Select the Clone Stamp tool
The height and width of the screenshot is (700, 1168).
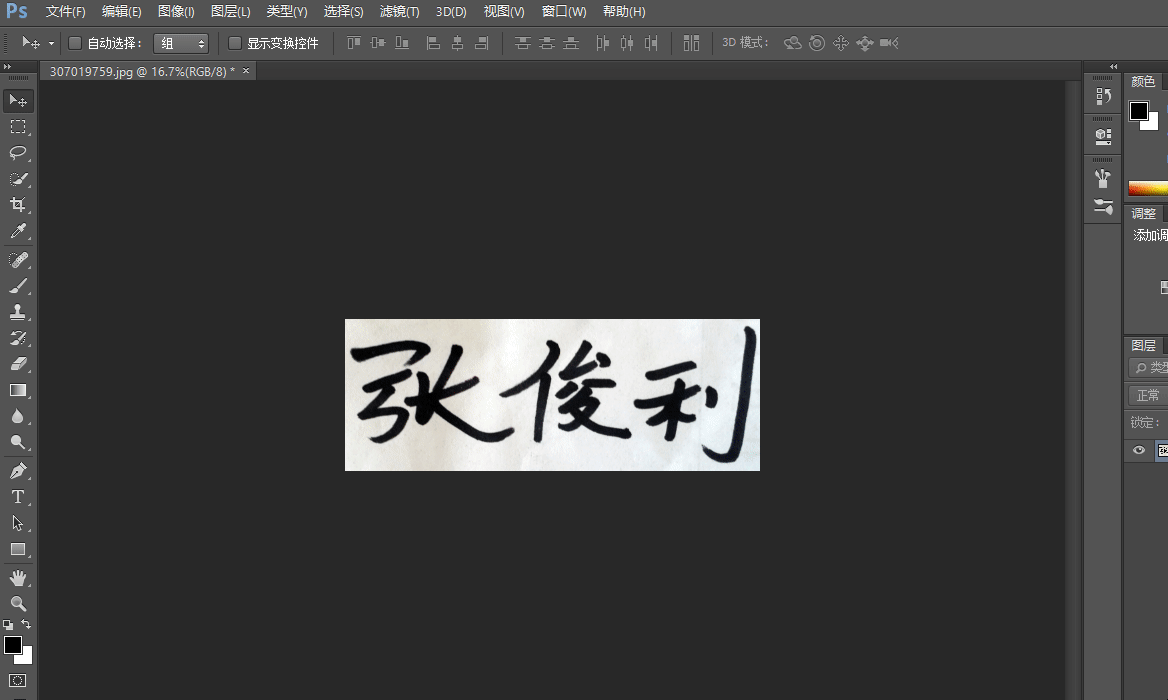click(18, 311)
